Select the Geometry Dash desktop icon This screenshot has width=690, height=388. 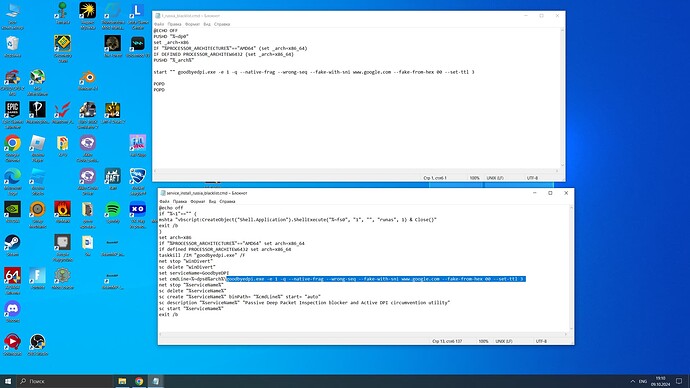click(x=62, y=49)
